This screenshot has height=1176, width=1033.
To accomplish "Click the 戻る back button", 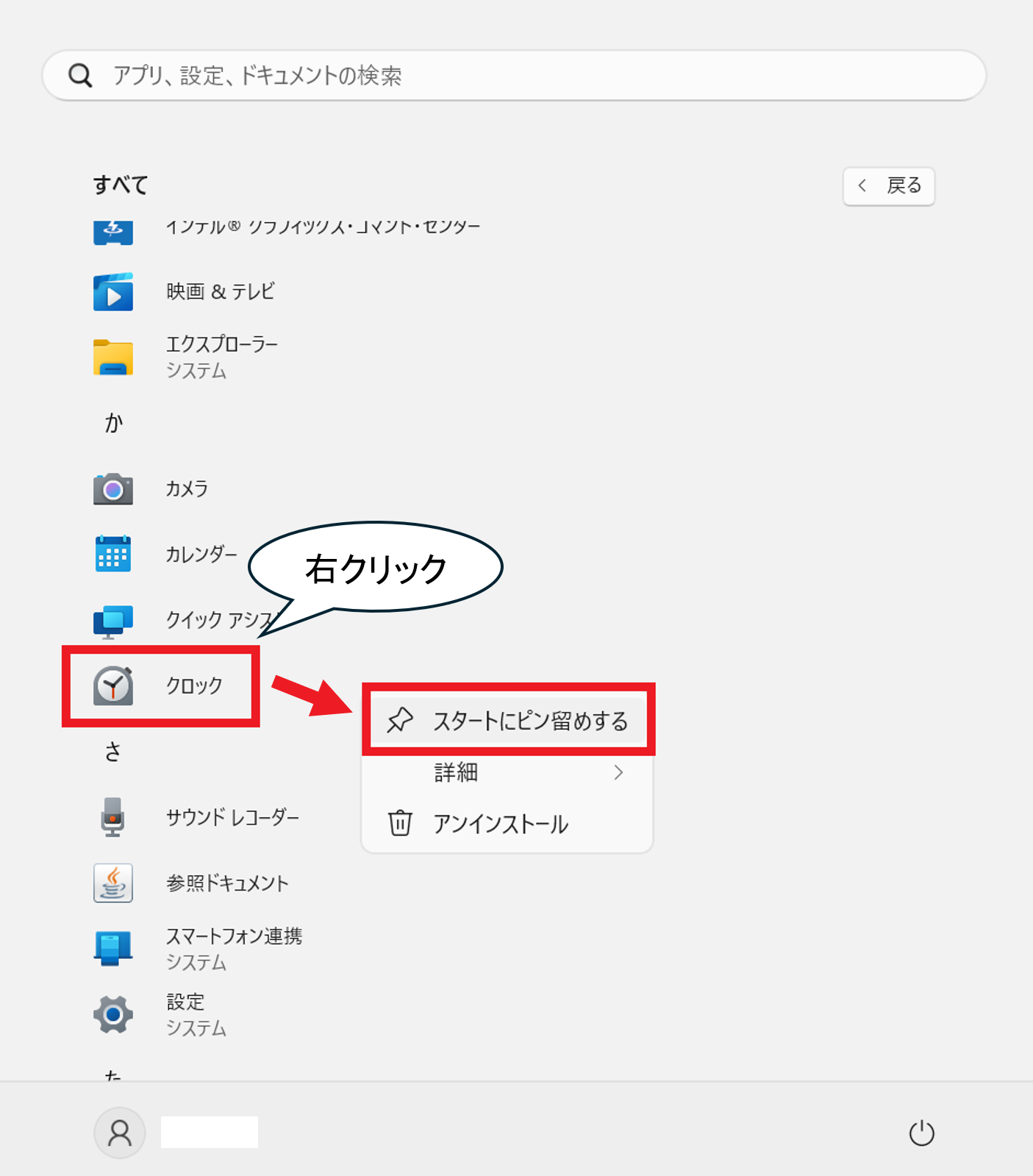I will coord(888,186).
